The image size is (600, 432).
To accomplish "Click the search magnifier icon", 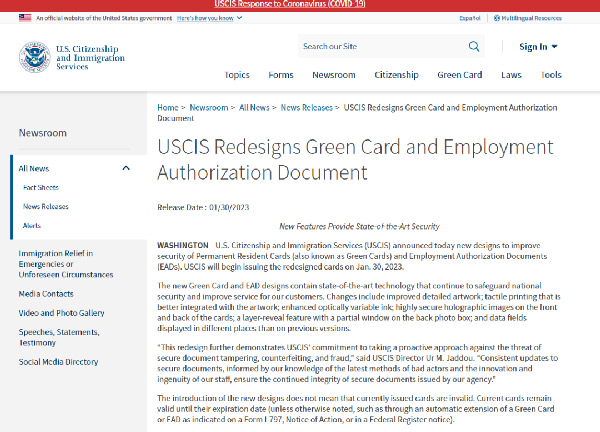I will tap(474, 46).
